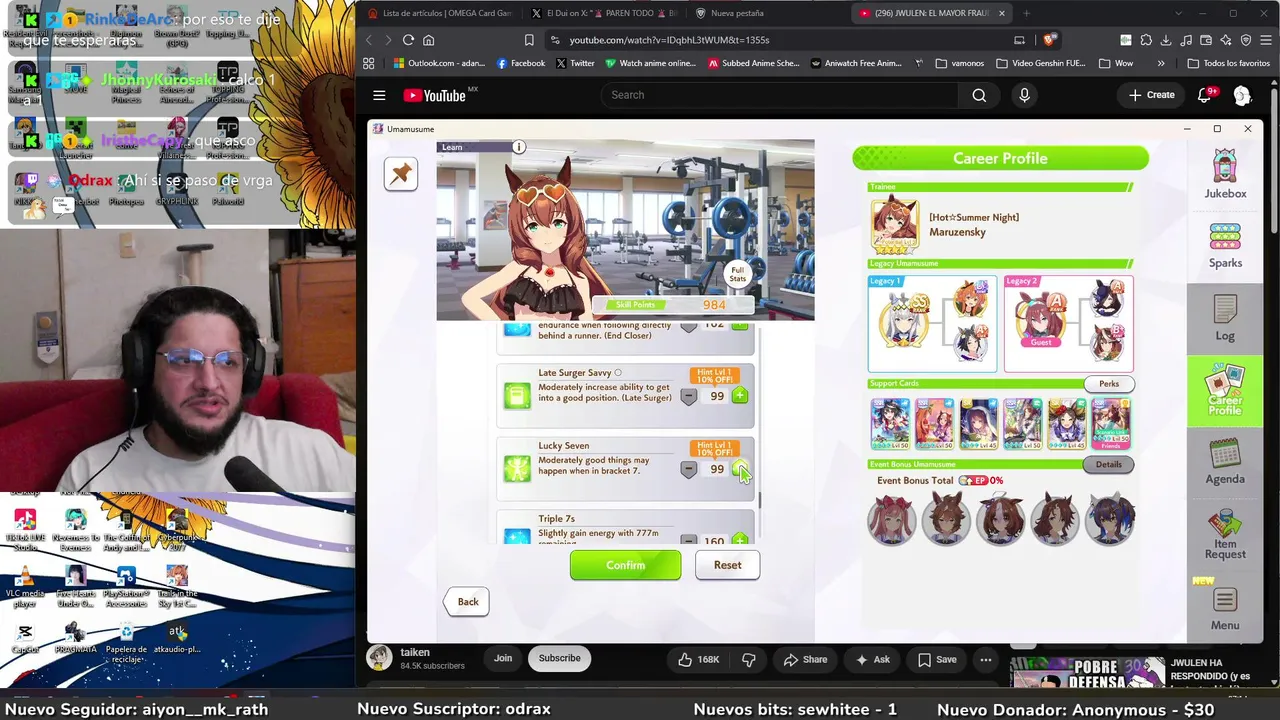Image resolution: width=1280 pixels, height=720 pixels.
Task: Click the skill list scrollbar
Action: pos(758,500)
